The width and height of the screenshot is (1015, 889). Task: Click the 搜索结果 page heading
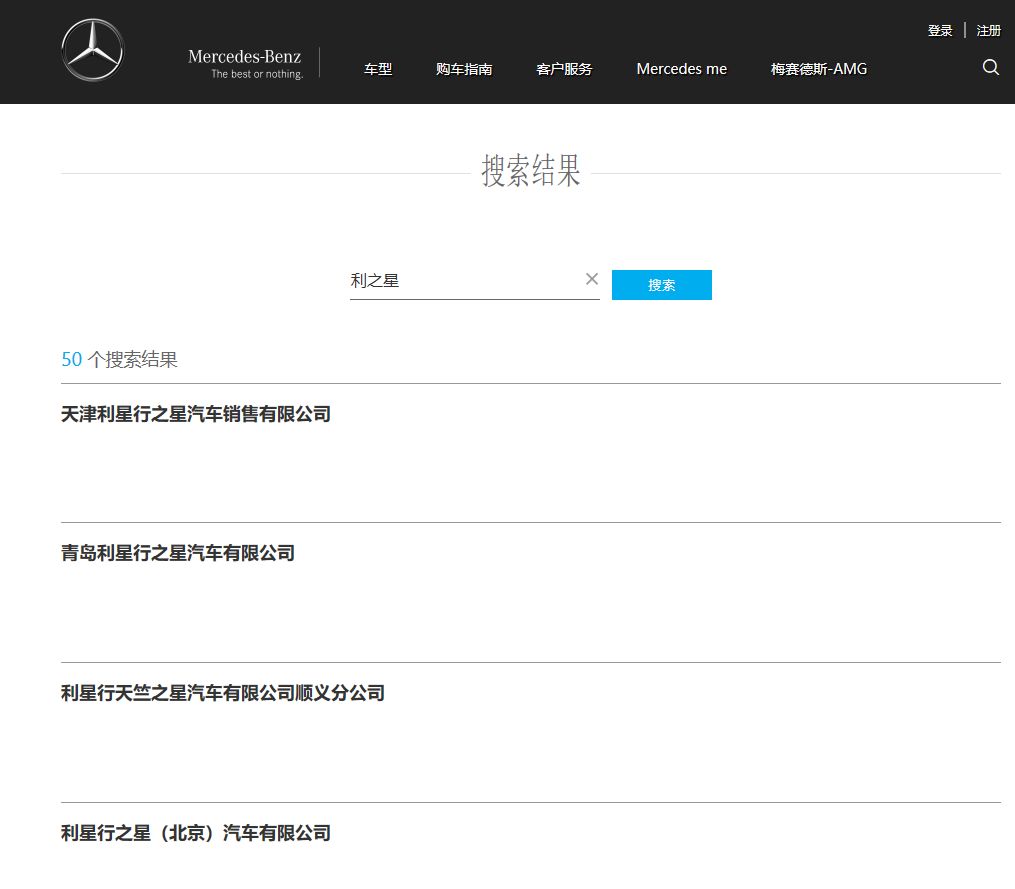(x=531, y=172)
